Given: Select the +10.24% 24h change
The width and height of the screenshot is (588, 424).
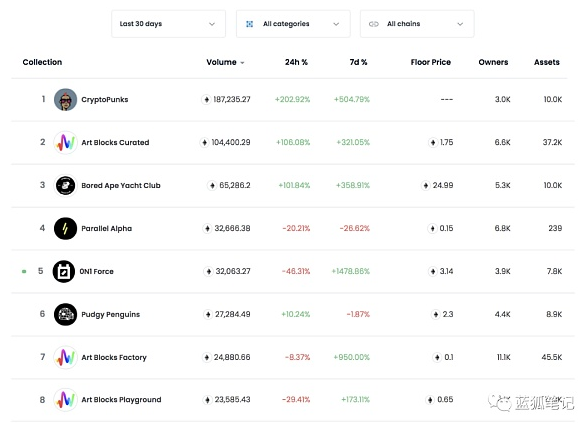Looking at the screenshot, I should pyautogui.click(x=296, y=314).
